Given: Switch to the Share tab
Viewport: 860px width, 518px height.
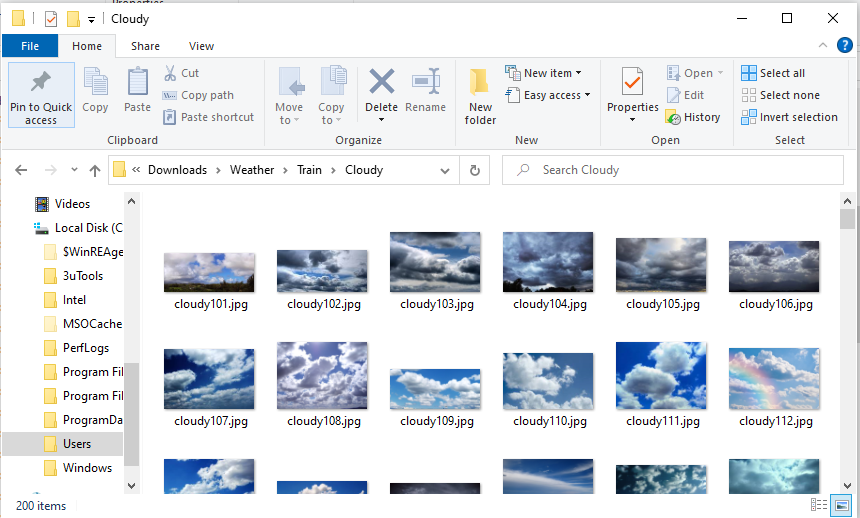Looking at the screenshot, I should click(x=145, y=46).
